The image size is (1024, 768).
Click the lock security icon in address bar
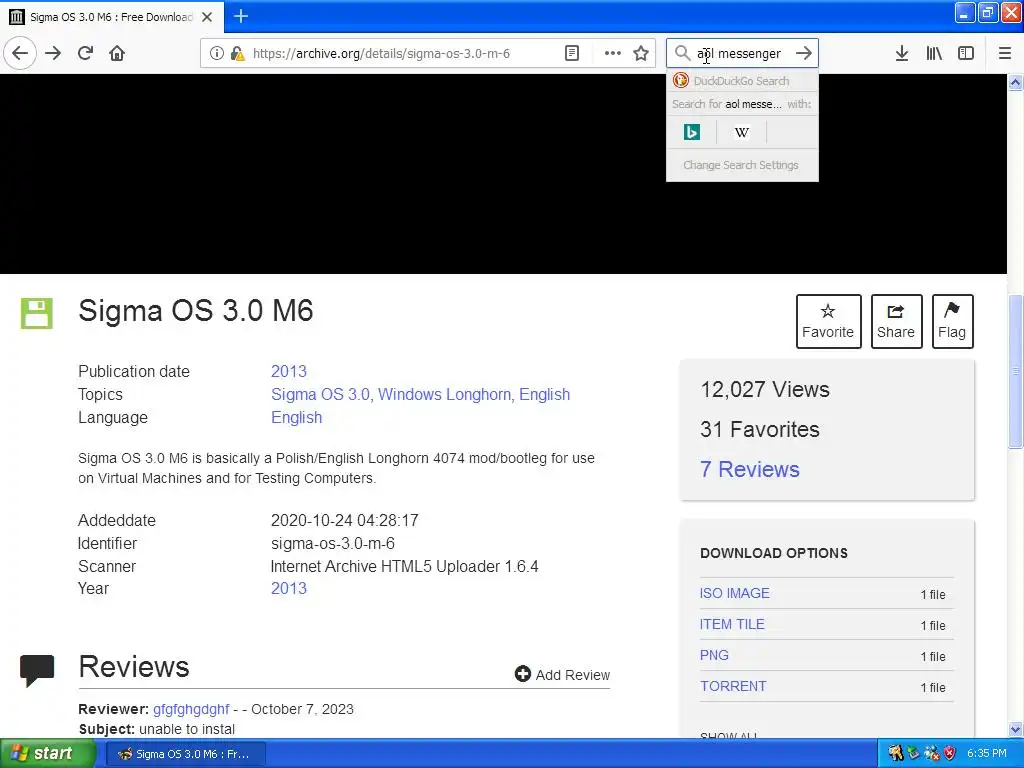(x=237, y=54)
